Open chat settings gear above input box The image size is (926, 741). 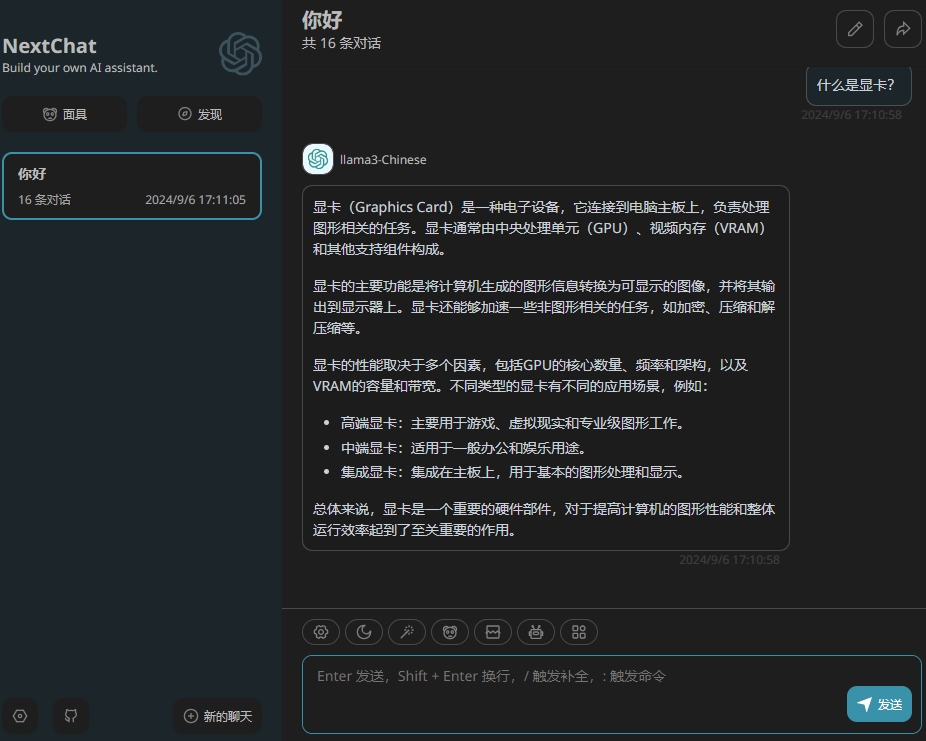(321, 631)
